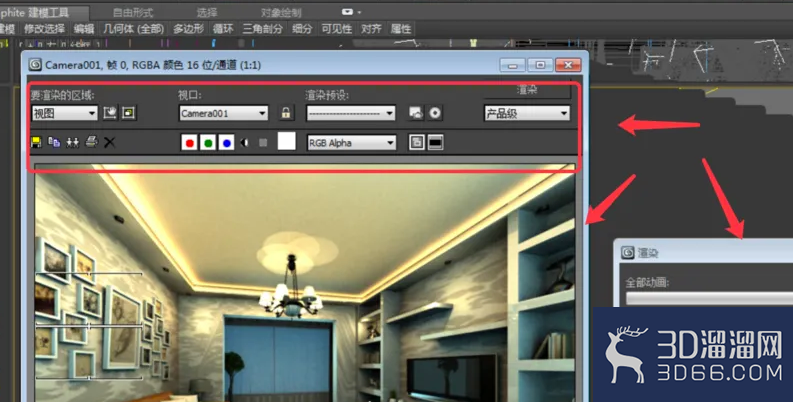
Task: Open the area to render dropdown showing 视图
Action: [65, 113]
